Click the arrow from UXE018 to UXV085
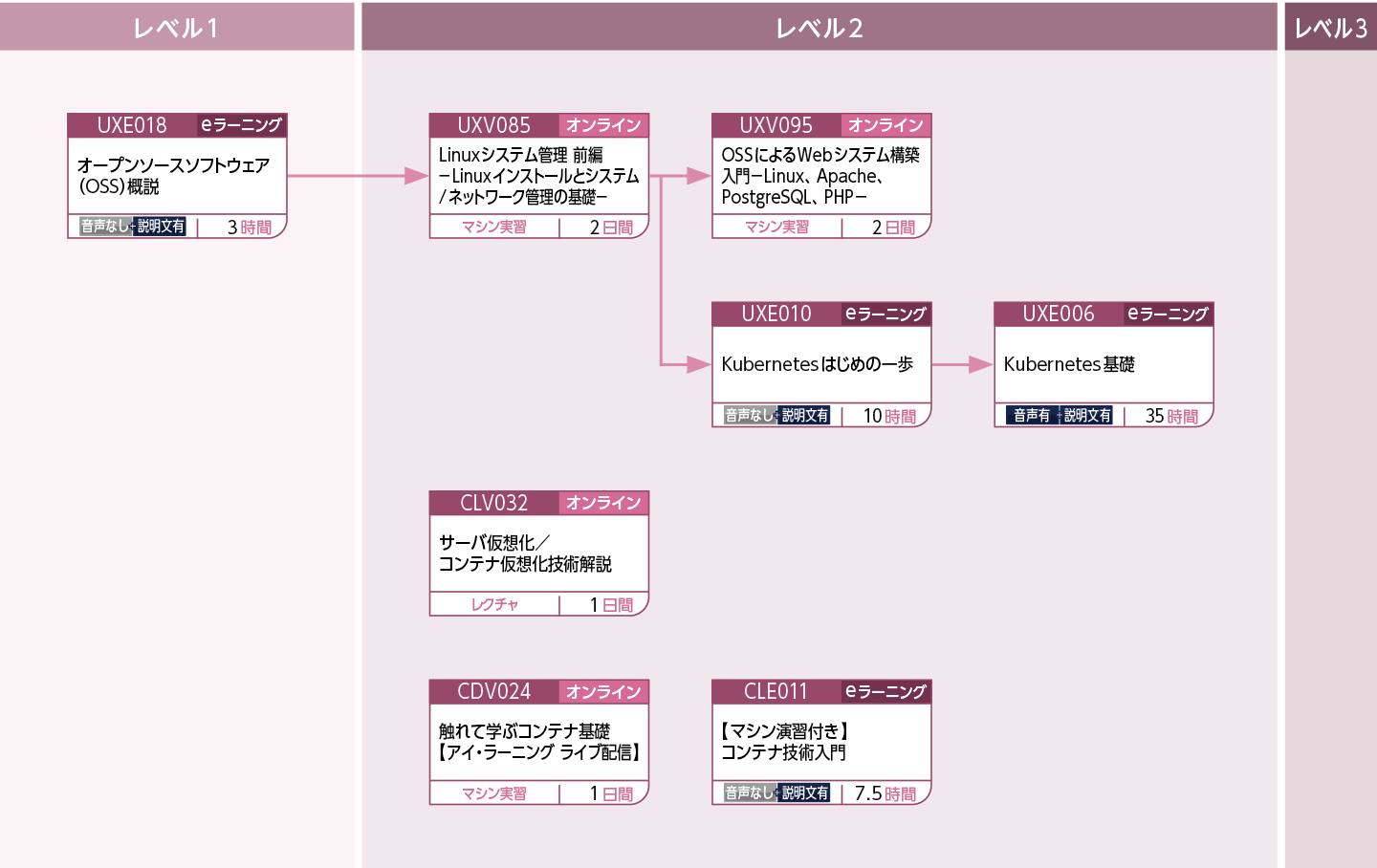Screen dimensions: 1377x868 (x=359, y=175)
